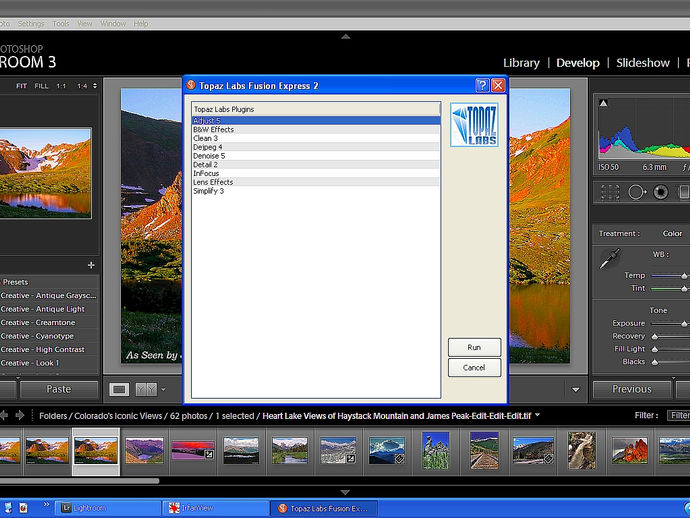
Task: Go forward with the filmstrip arrow
Action: pyautogui.click(x=20, y=415)
